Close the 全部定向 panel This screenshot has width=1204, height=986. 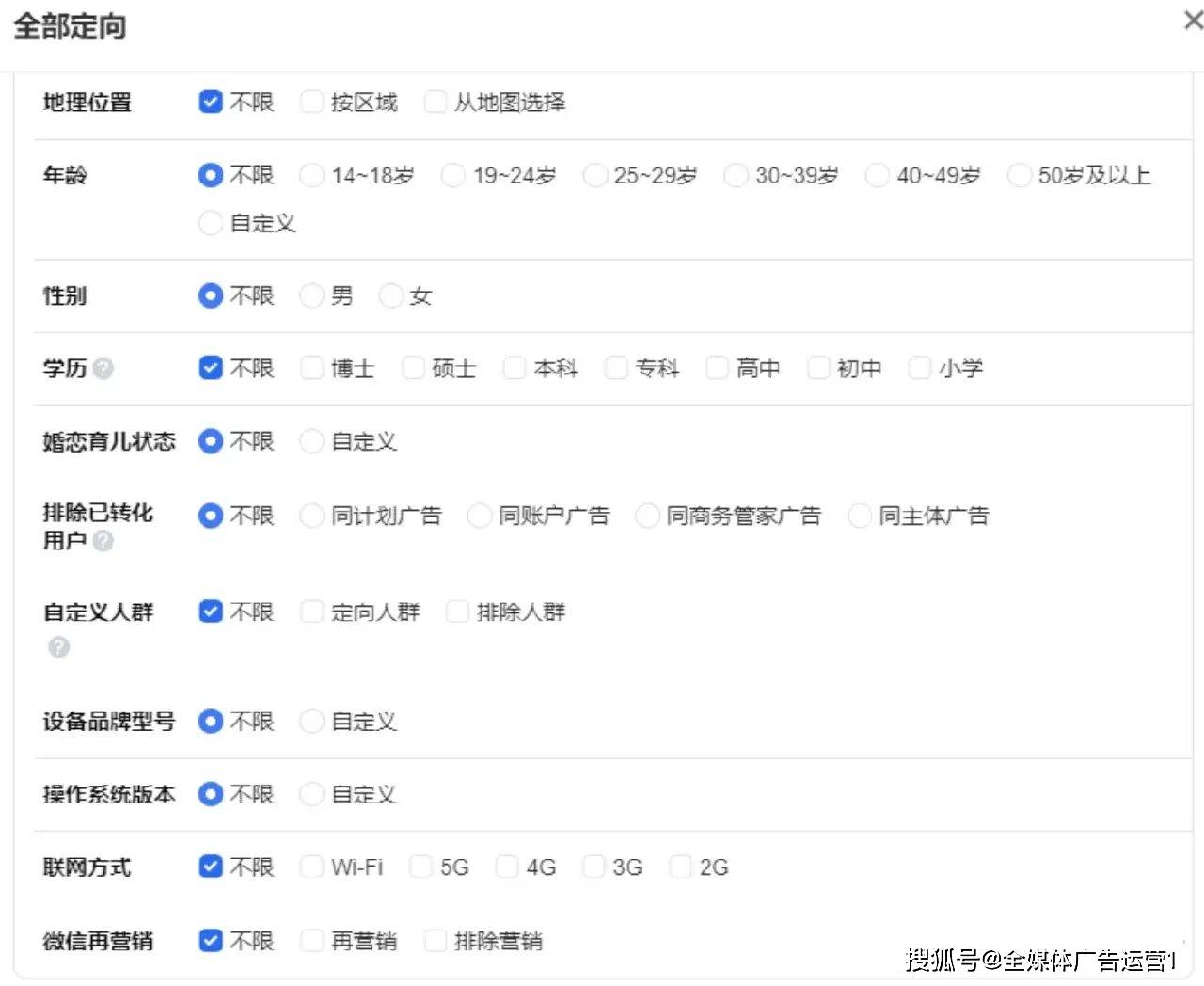click(x=1192, y=21)
